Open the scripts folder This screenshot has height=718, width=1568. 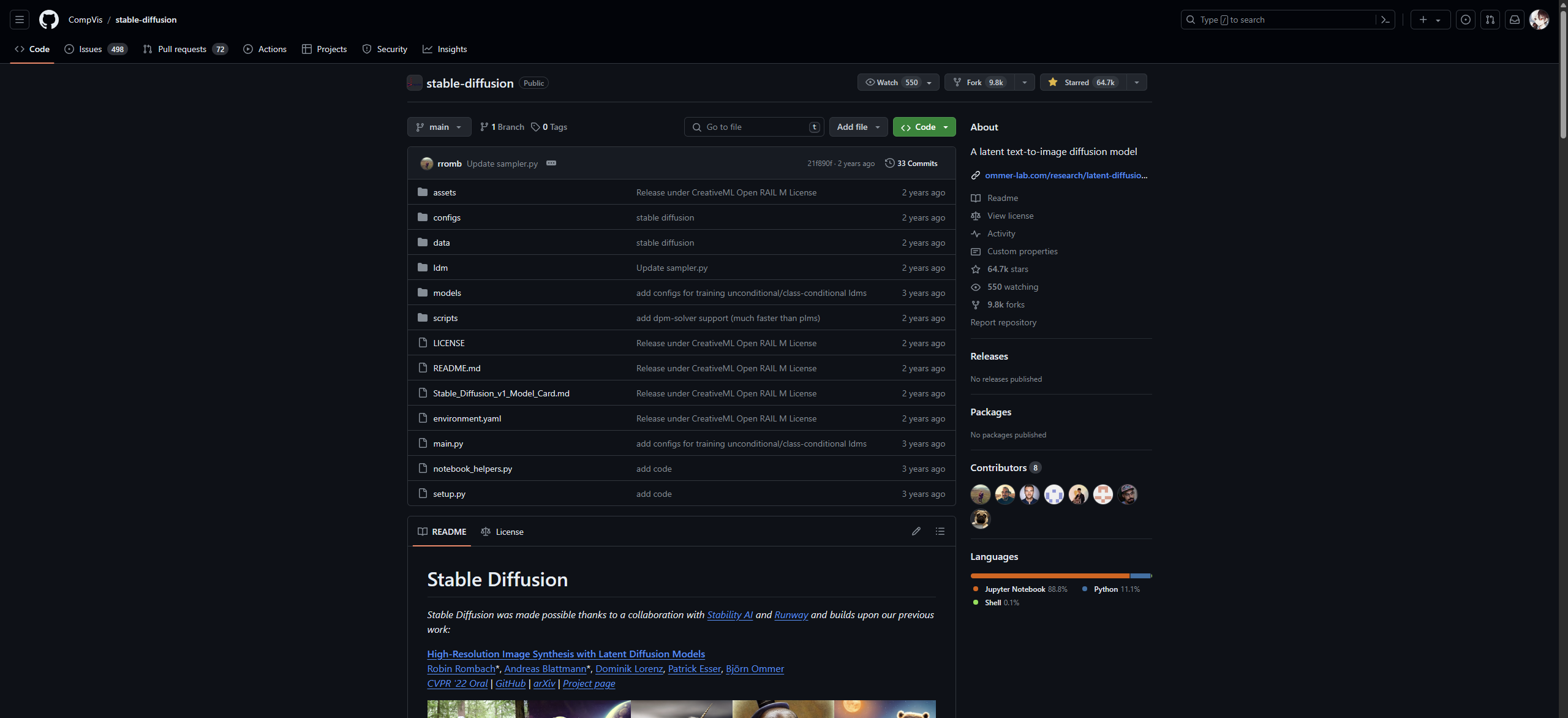click(x=445, y=318)
